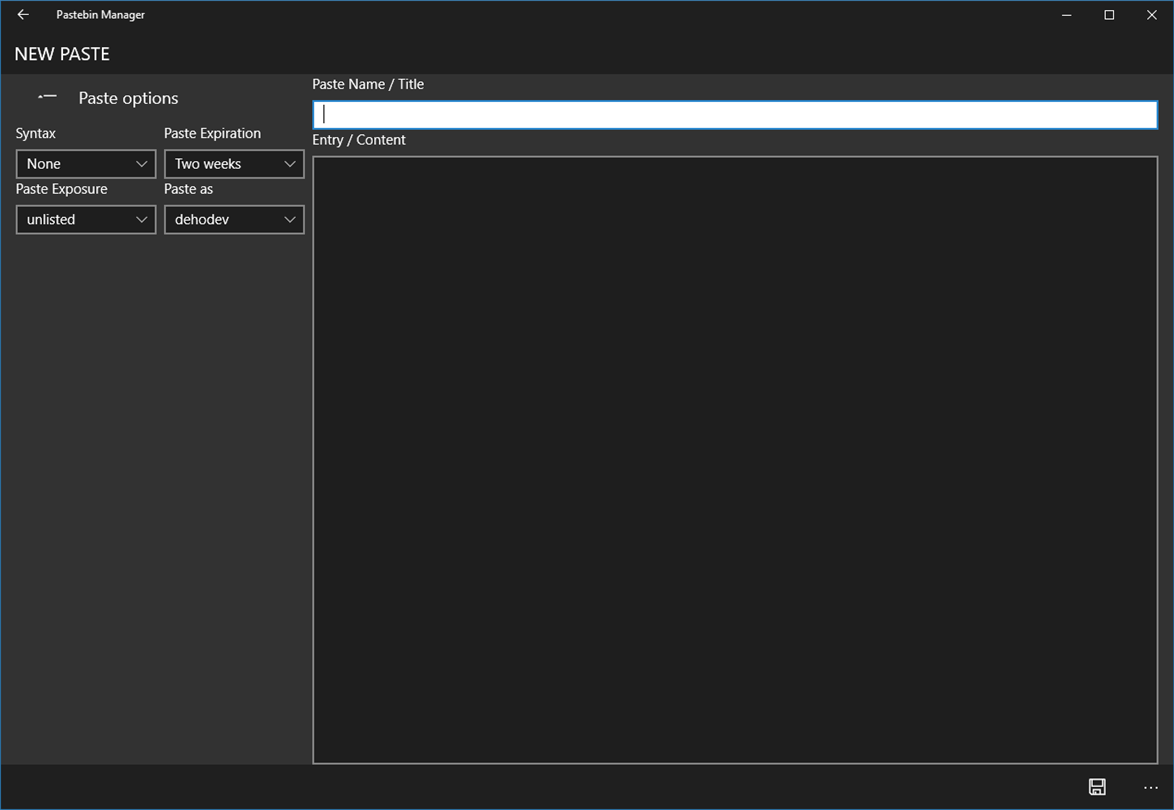Open the more options ellipsis menu
The height and width of the screenshot is (810, 1174).
tap(1151, 787)
